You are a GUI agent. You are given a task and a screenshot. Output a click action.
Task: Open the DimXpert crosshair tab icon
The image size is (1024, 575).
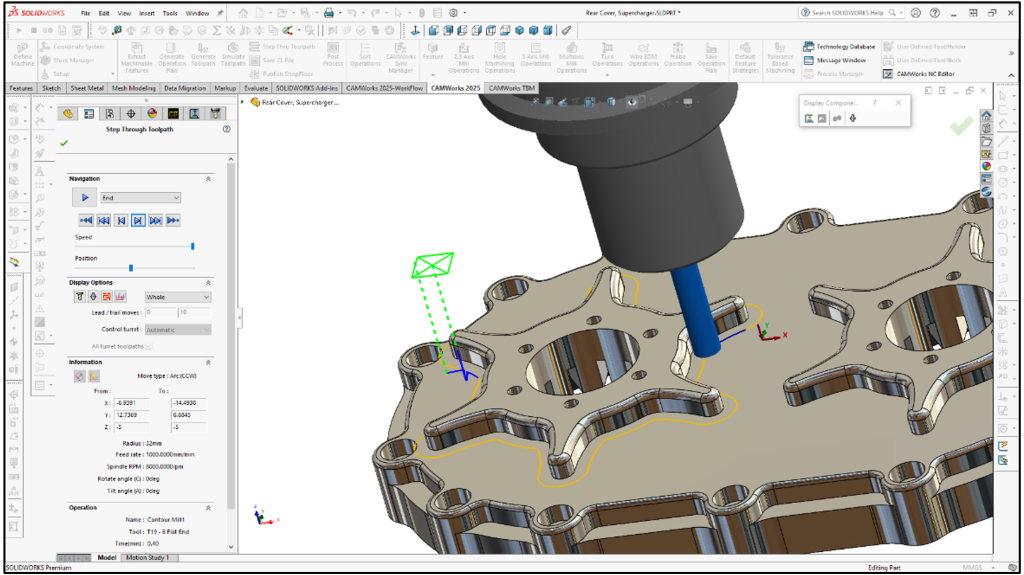point(131,114)
